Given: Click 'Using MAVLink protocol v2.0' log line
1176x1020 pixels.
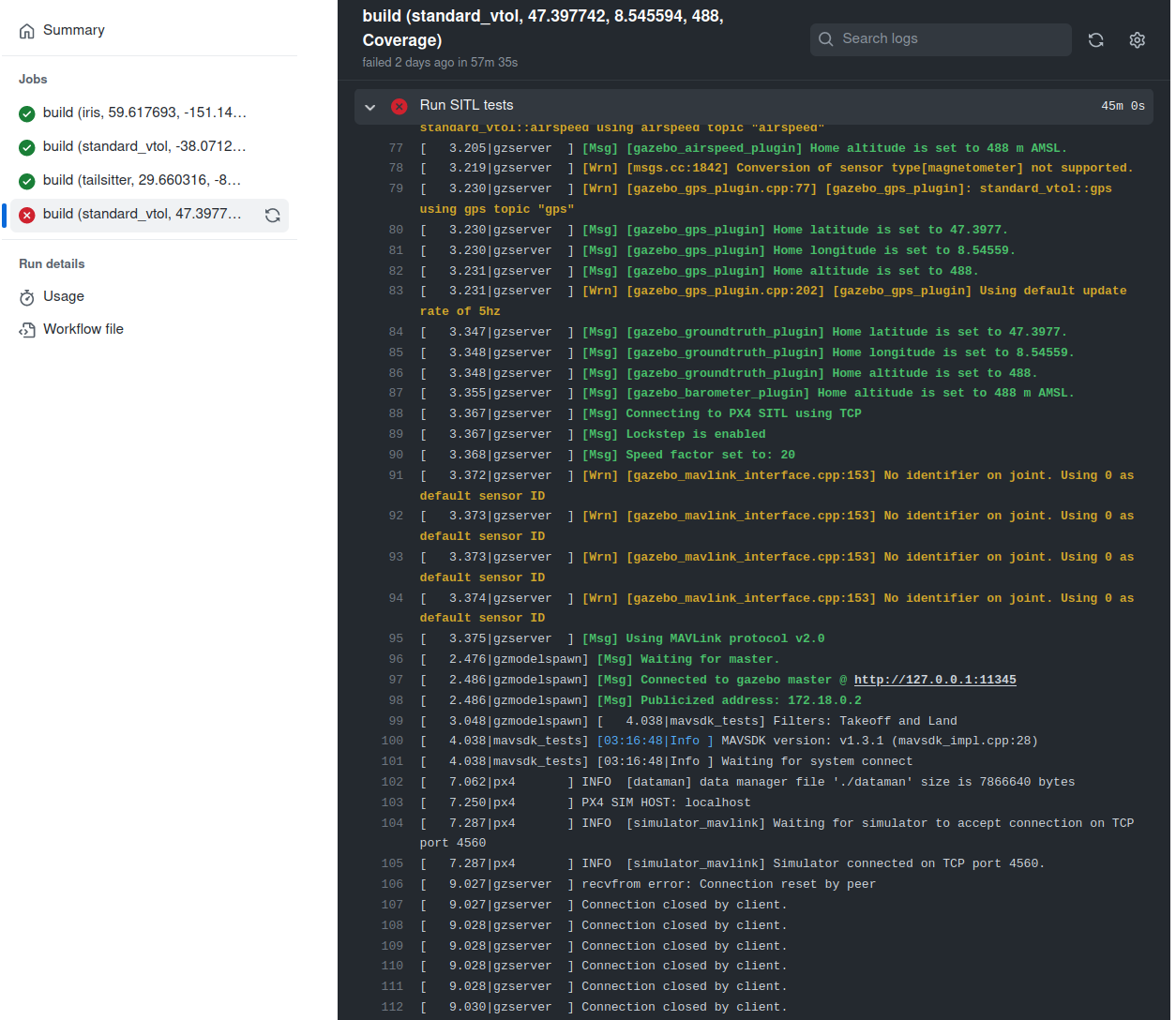Looking at the screenshot, I should 725,638.
